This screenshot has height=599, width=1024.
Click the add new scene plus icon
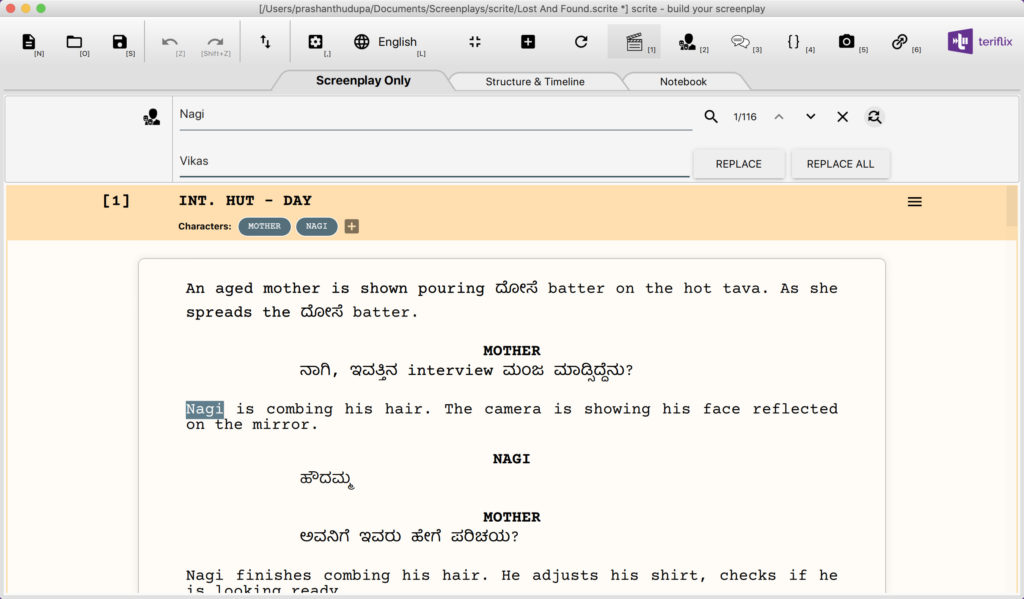point(528,42)
